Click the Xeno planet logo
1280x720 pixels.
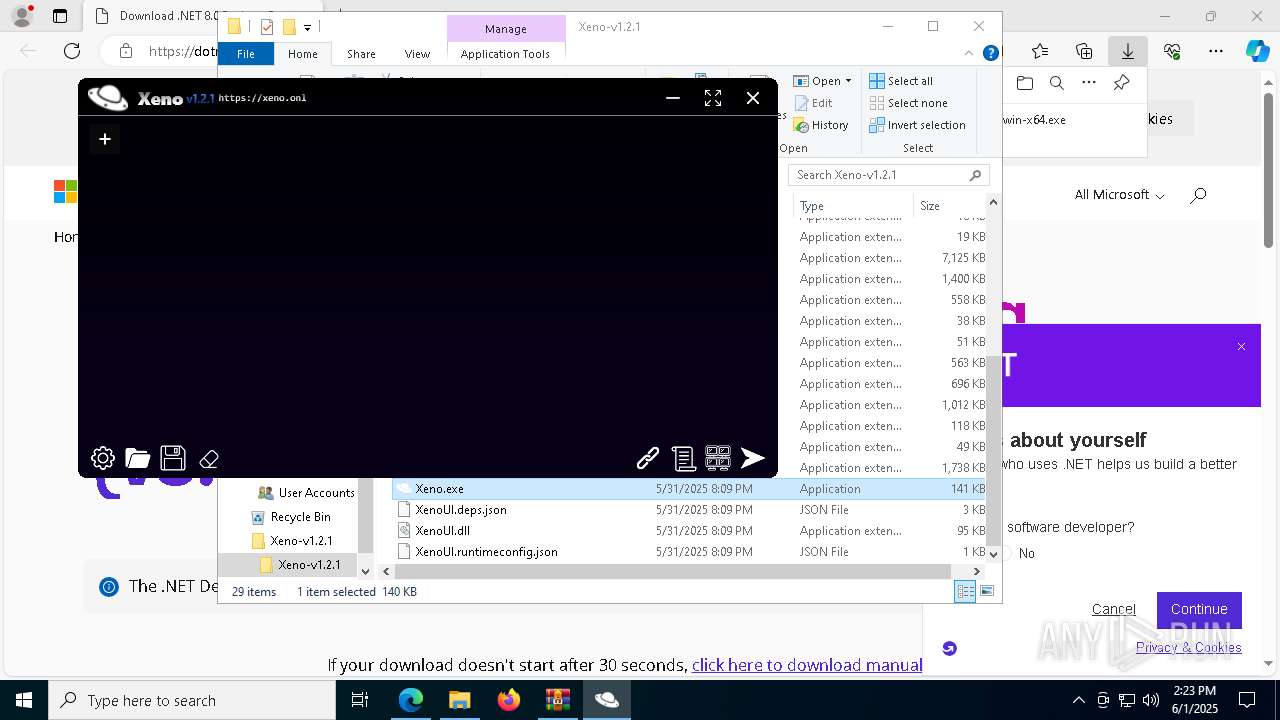[x=108, y=97]
